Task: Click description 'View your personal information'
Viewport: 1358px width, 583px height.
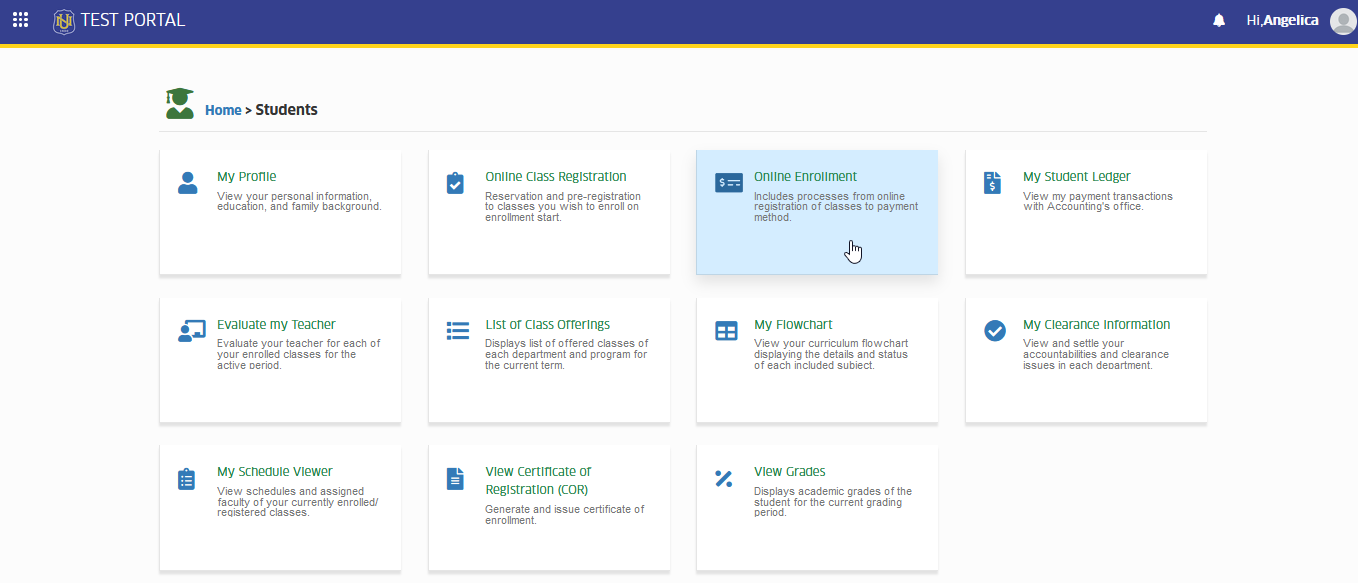Action: coord(299,201)
